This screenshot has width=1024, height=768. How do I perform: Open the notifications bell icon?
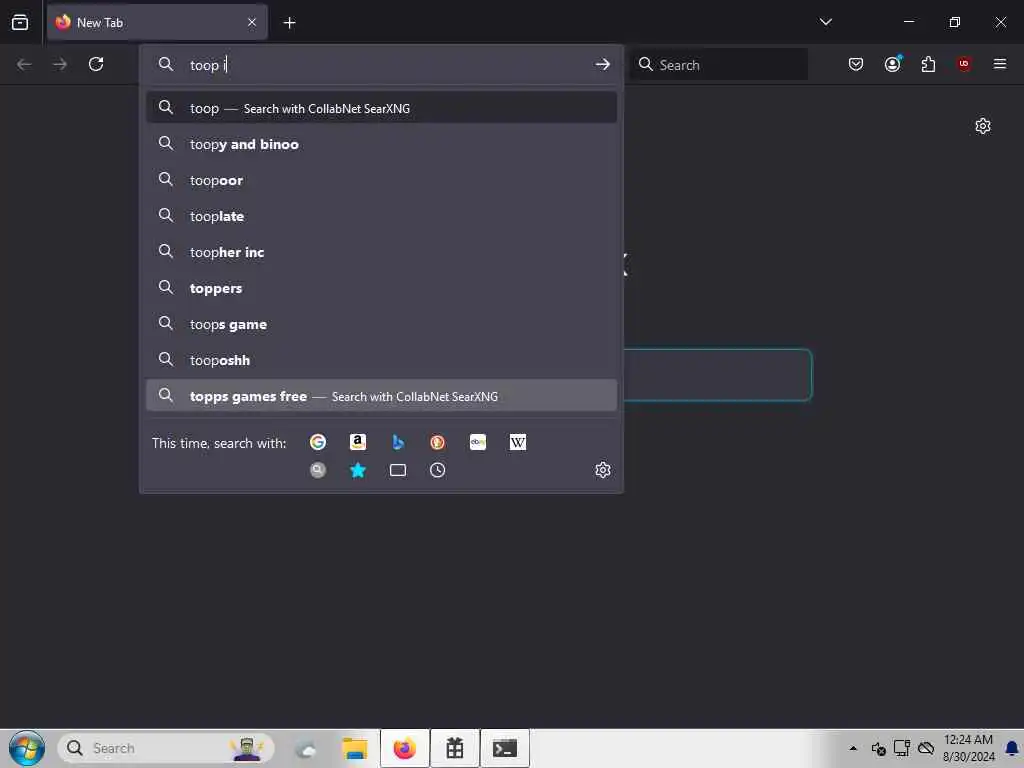(x=1012, y=748)
